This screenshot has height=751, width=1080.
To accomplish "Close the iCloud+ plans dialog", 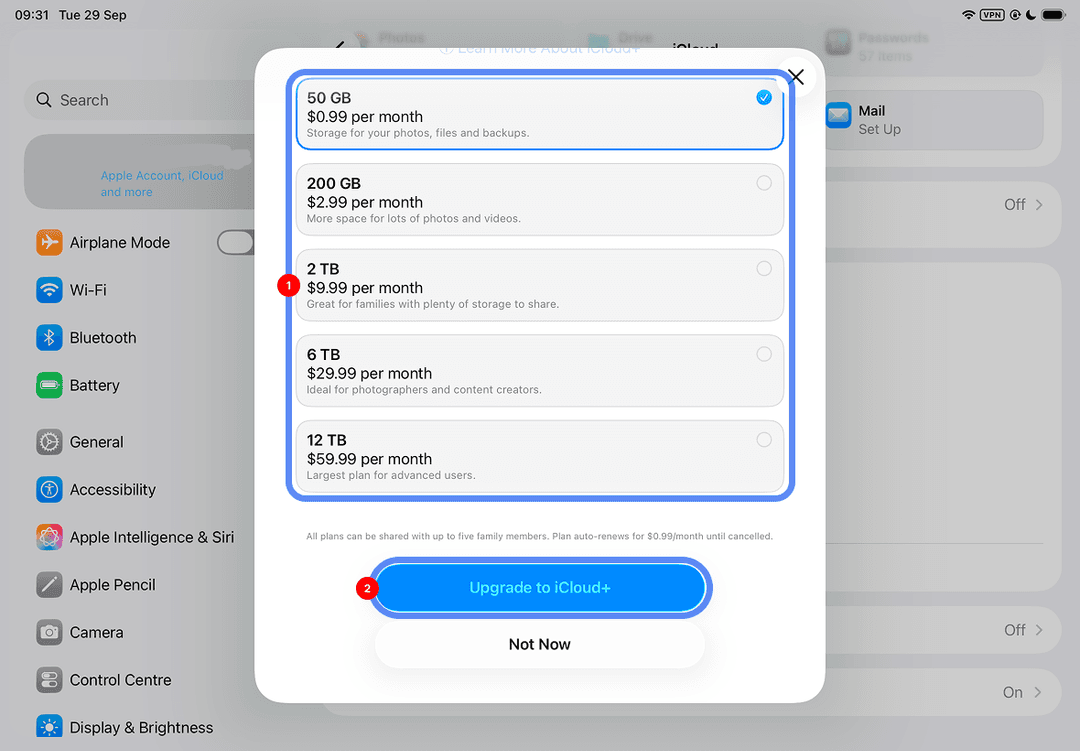I will click(x=796, y=76).
